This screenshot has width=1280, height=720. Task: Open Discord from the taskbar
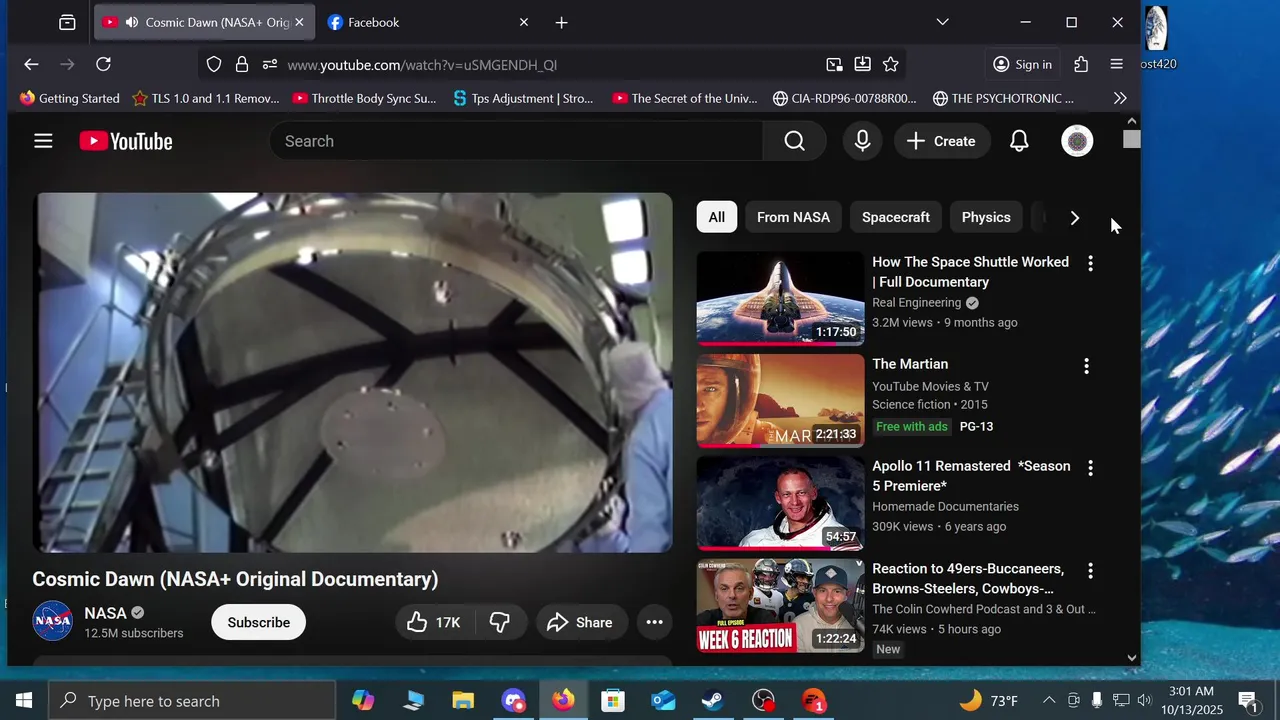(513, 701)
